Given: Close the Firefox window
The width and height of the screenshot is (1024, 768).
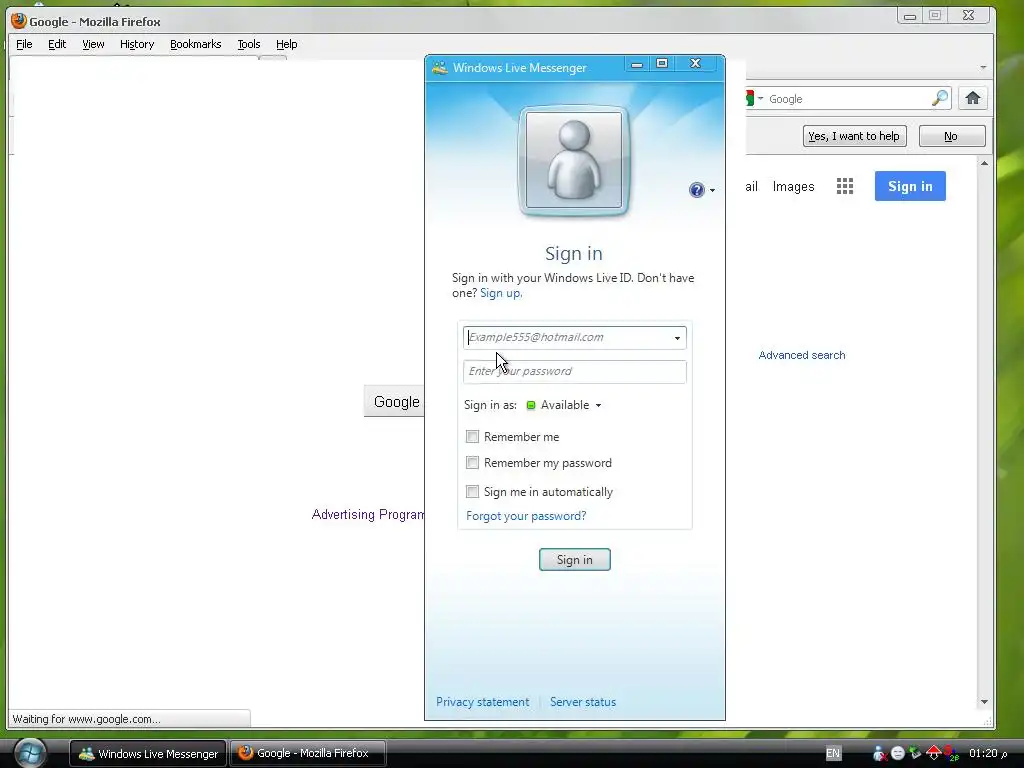Looking at the screenshot, I should click(969, 16).
